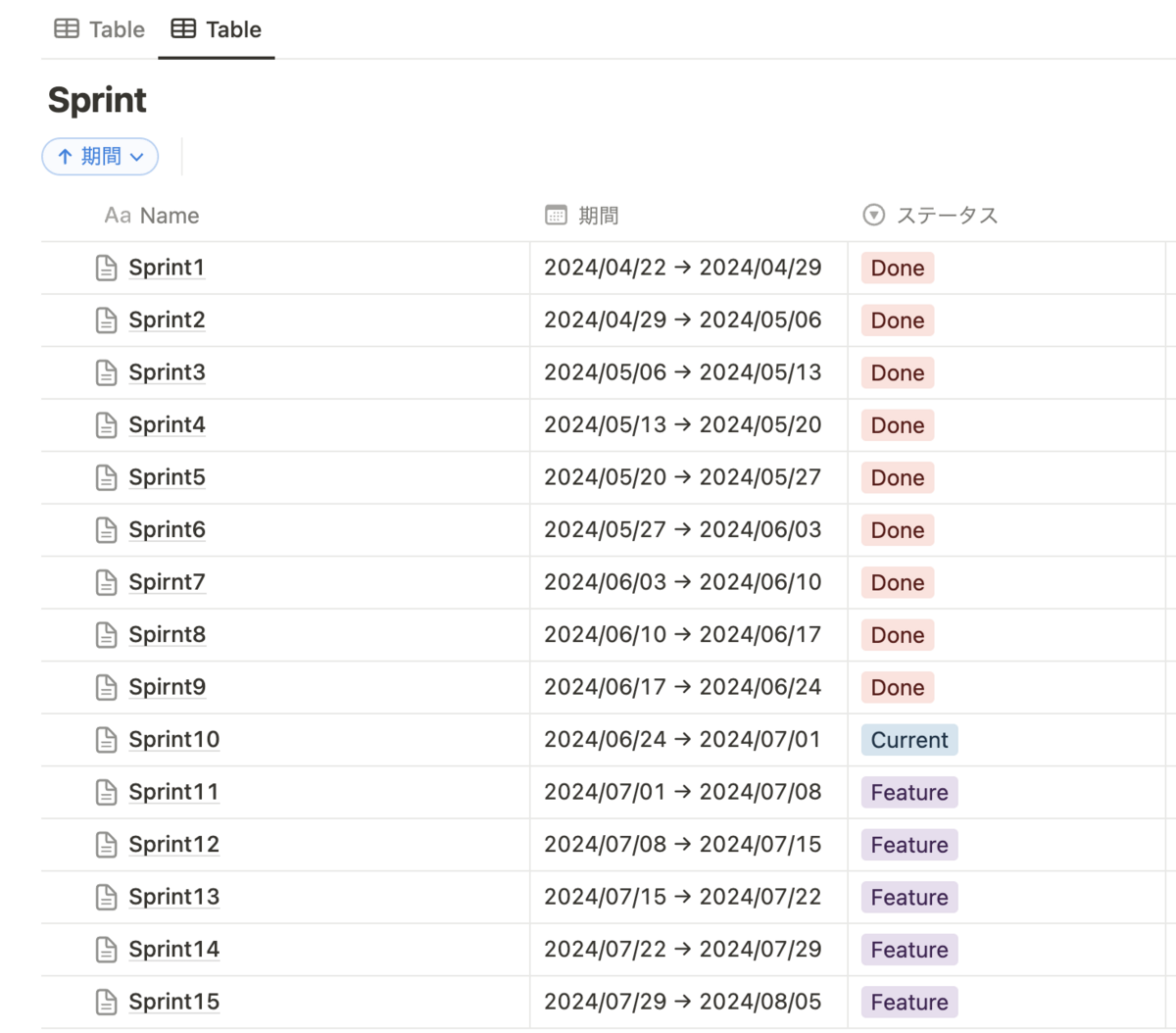This screenshot has width=1176, height=1033.
Task: Click the calendar icon in 期間 header
Action: tap(556, 216)
